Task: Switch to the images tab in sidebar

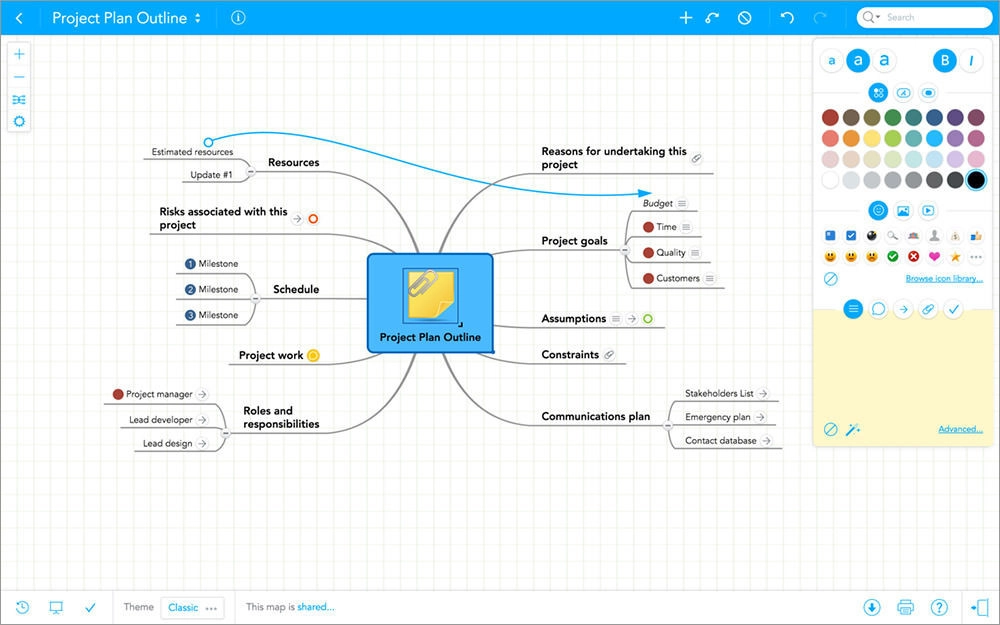Action: coord(903,210)
